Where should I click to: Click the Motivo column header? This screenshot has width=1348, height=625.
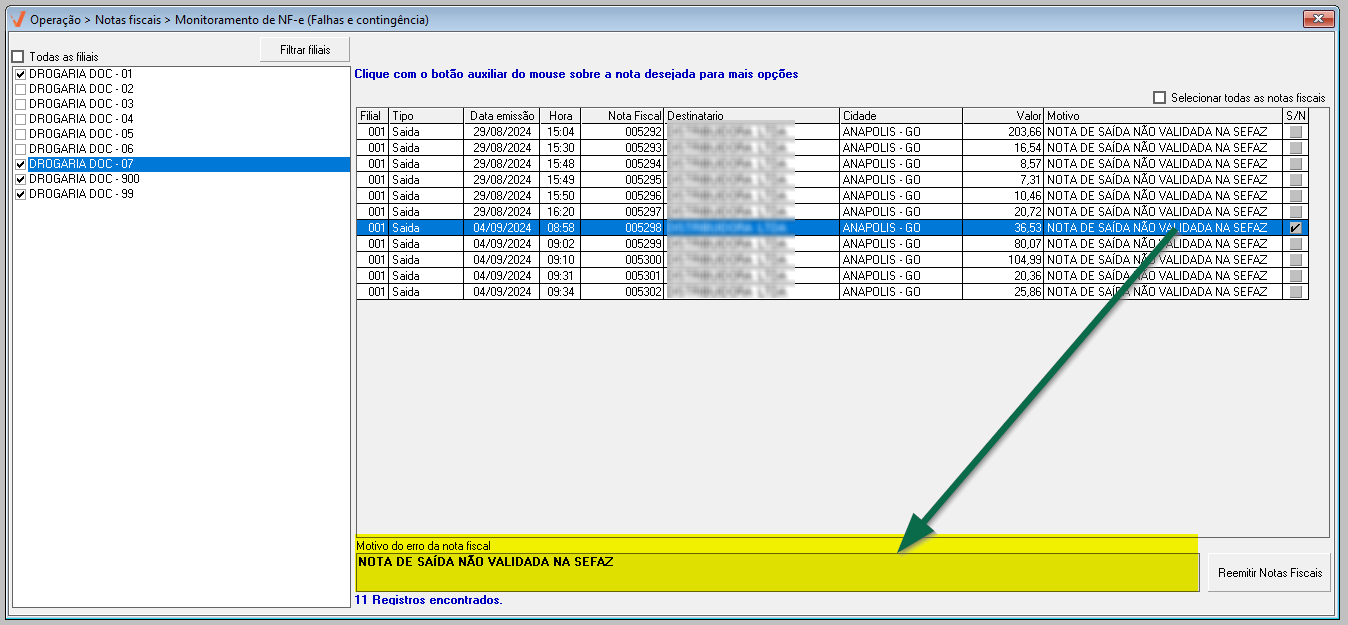tap(1162, 116)
